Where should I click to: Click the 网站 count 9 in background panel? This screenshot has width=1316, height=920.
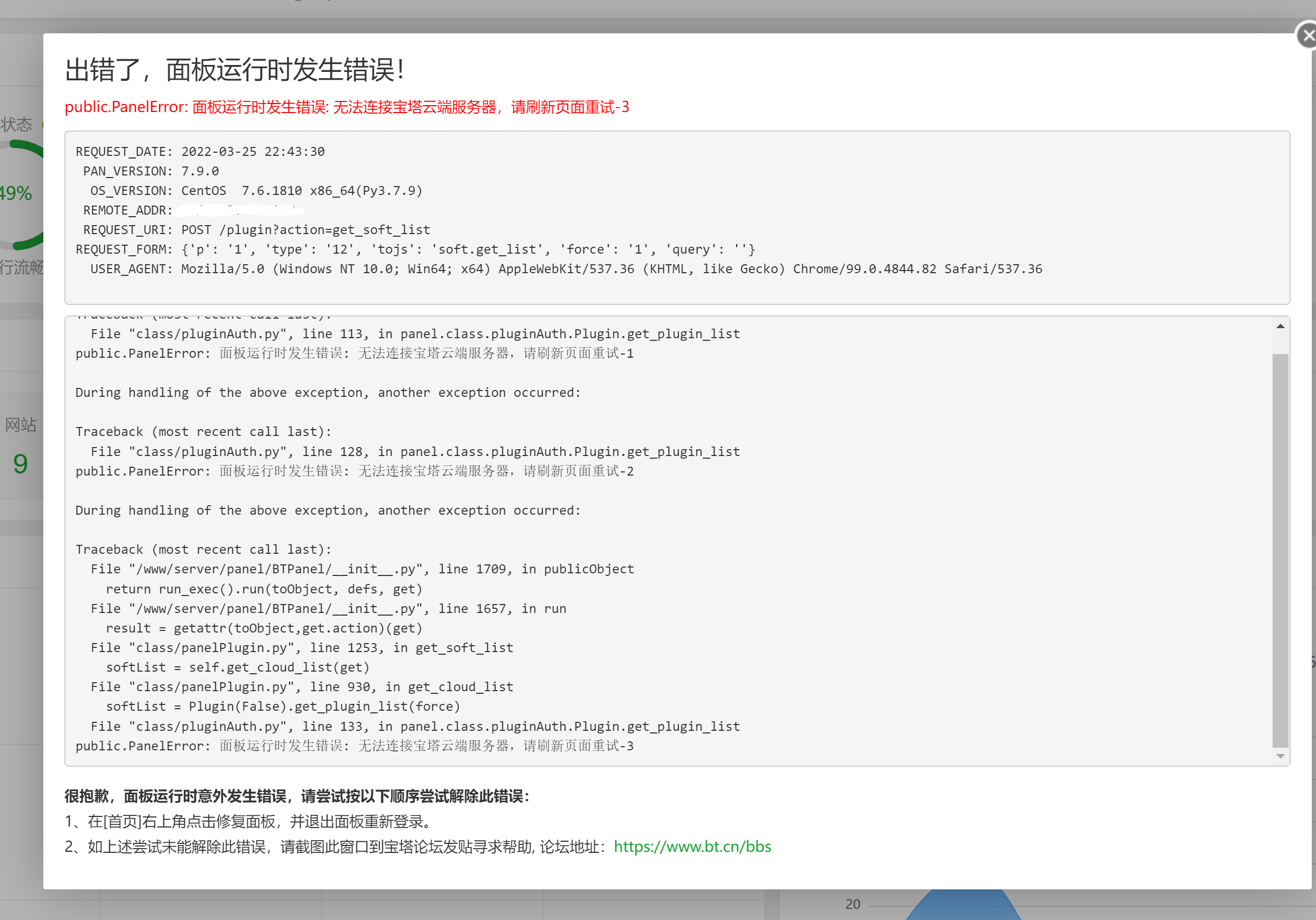[x=20, y=463]
